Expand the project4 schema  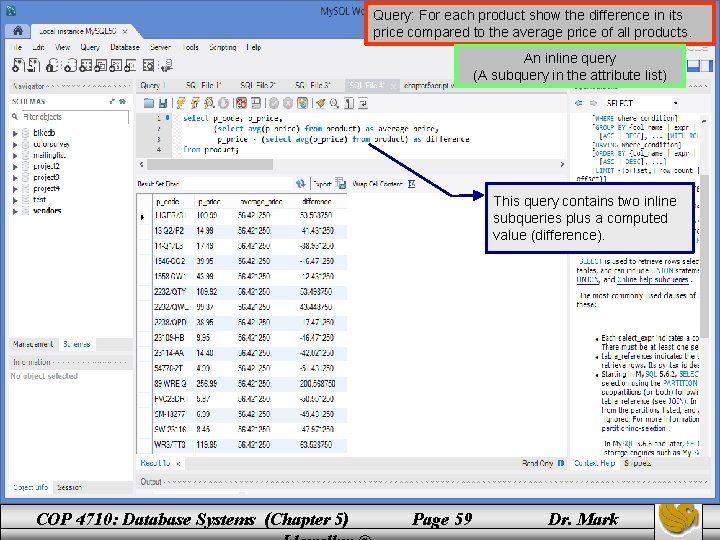15,189
